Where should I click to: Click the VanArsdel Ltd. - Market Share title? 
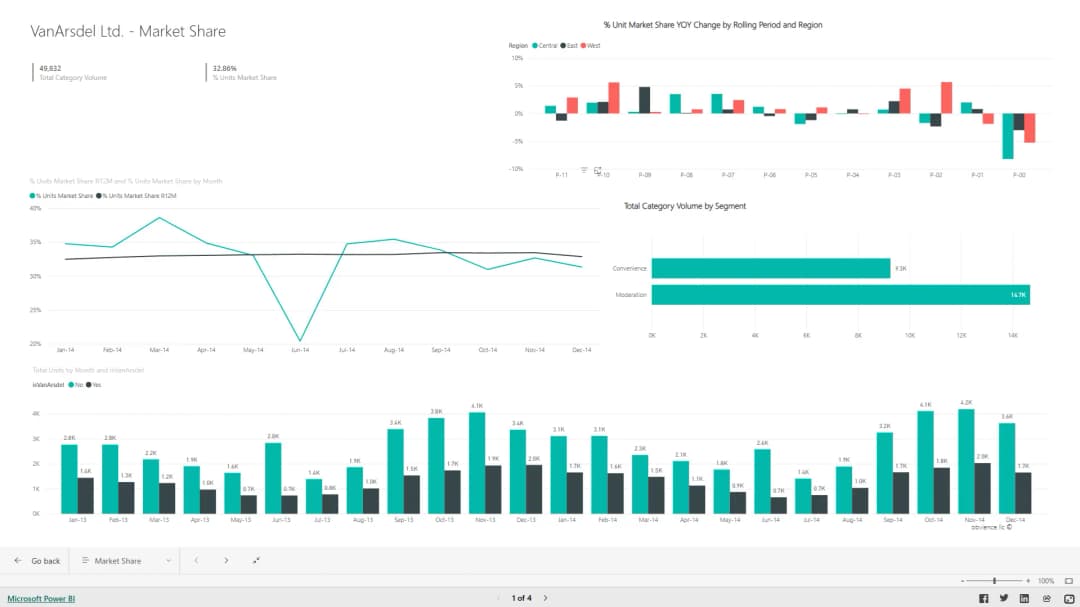128,31
